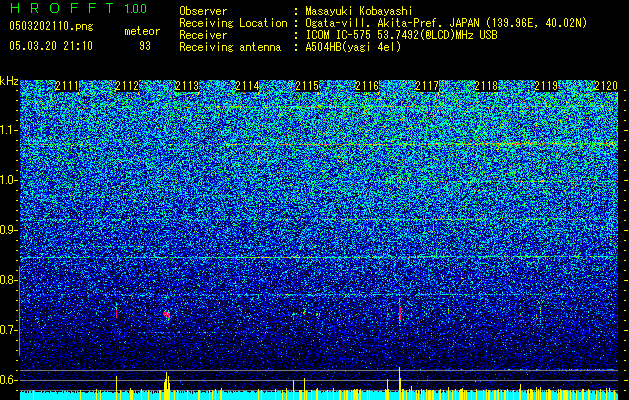Click the kHz axis unit label
The image size is (629, 400).
click(9, 81)
